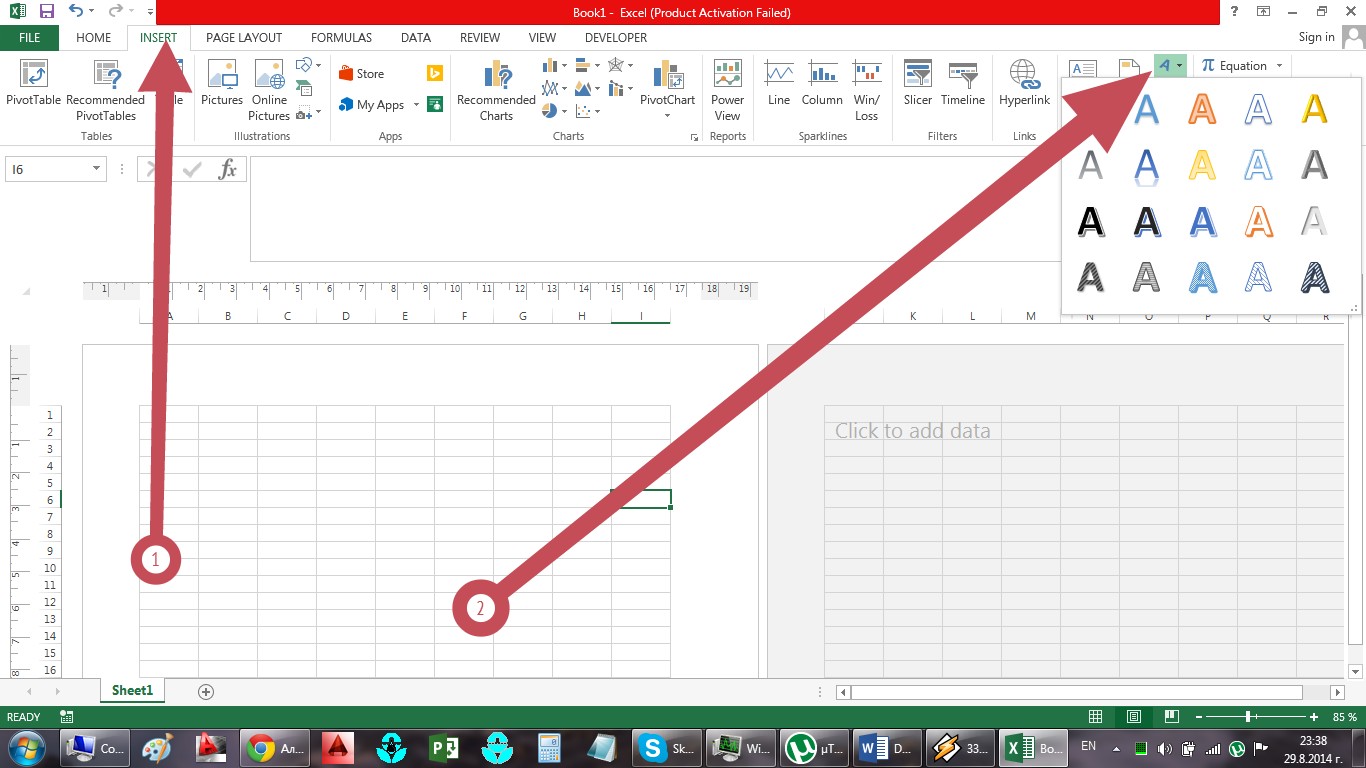Switch to the HOME tab

94,38
